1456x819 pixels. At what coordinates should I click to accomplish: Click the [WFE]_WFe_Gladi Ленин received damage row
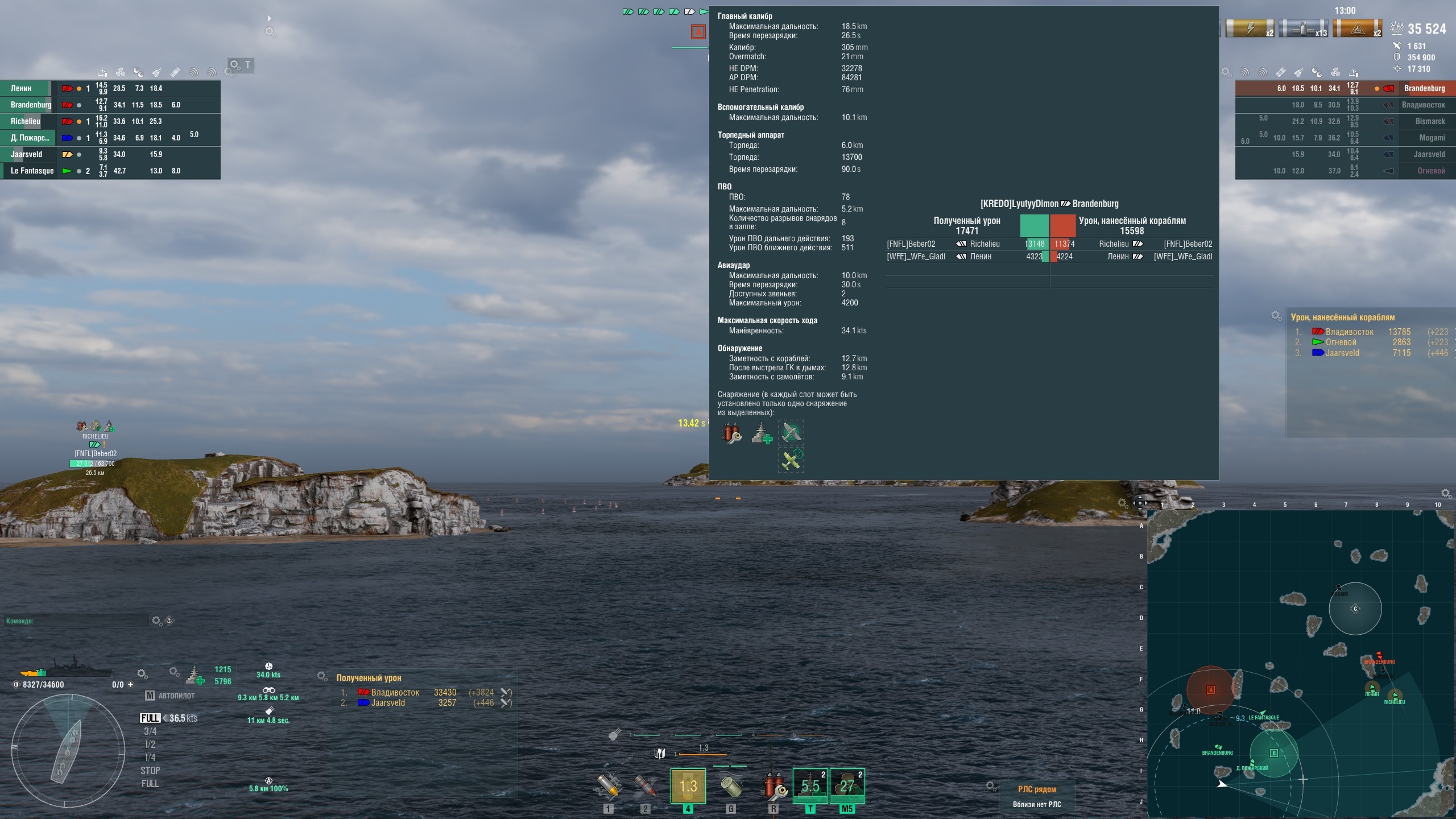[x=966, y=257]
